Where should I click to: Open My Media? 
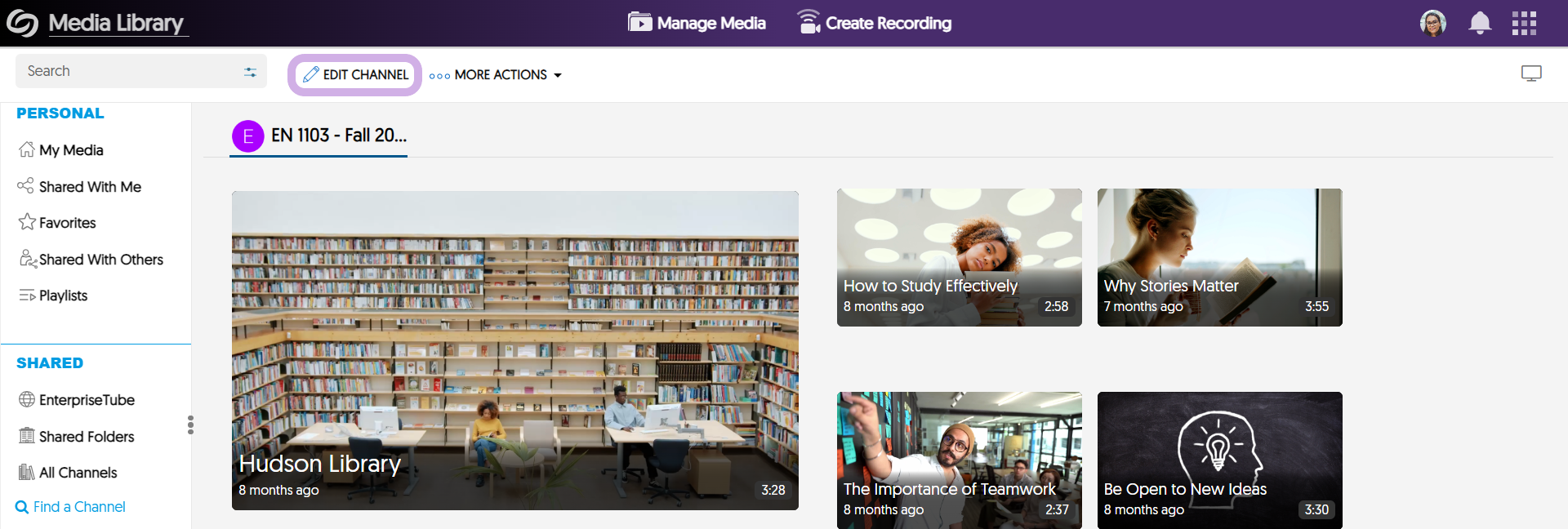click(x=71, y=150)
